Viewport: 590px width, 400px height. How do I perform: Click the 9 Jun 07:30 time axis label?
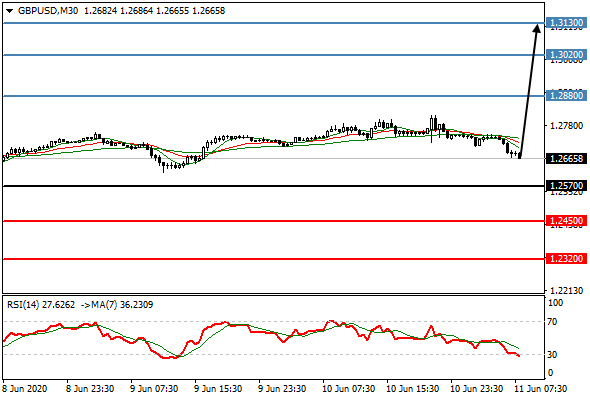tap(154, 389)
